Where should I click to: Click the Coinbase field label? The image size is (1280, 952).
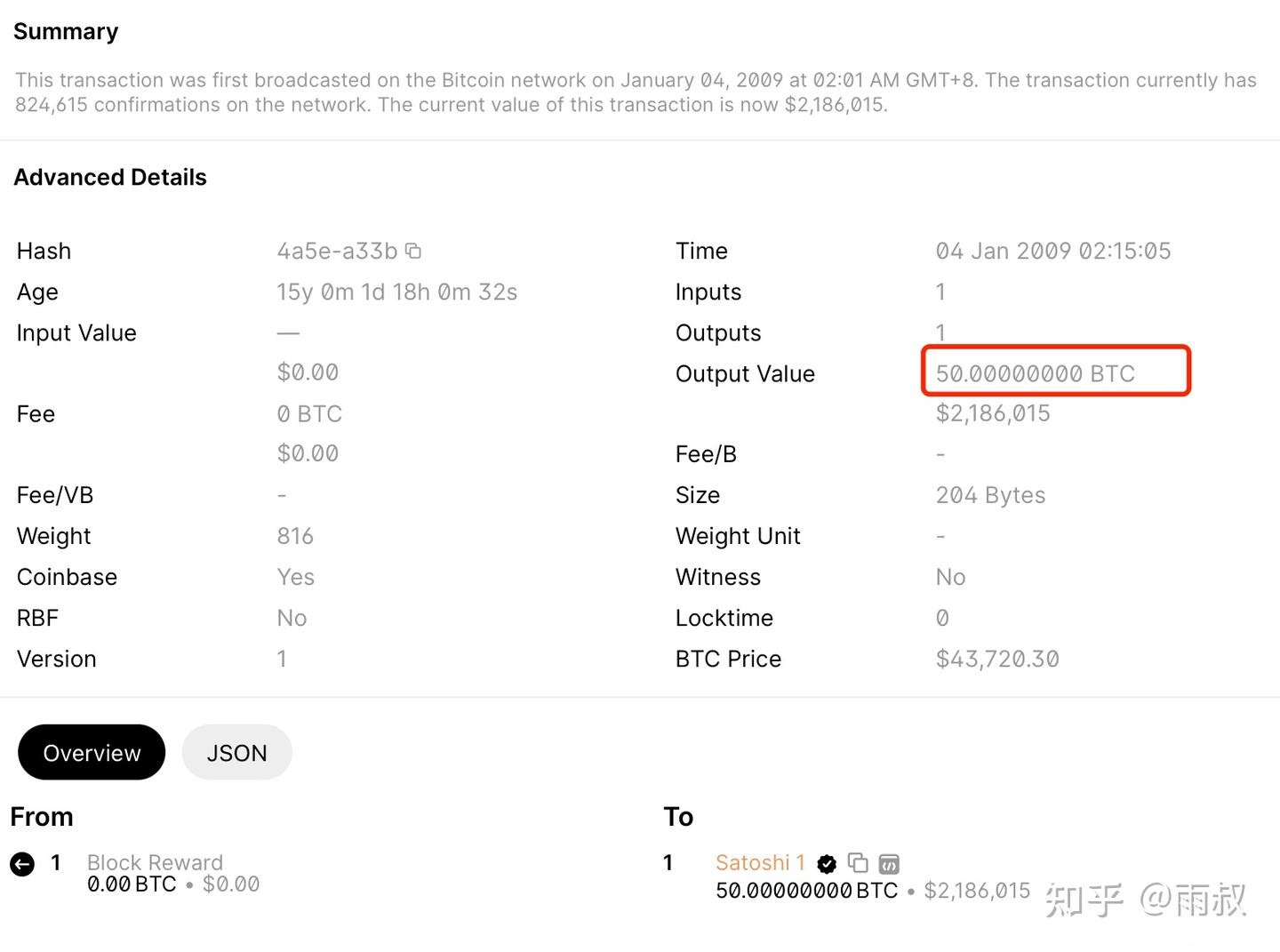67,577
